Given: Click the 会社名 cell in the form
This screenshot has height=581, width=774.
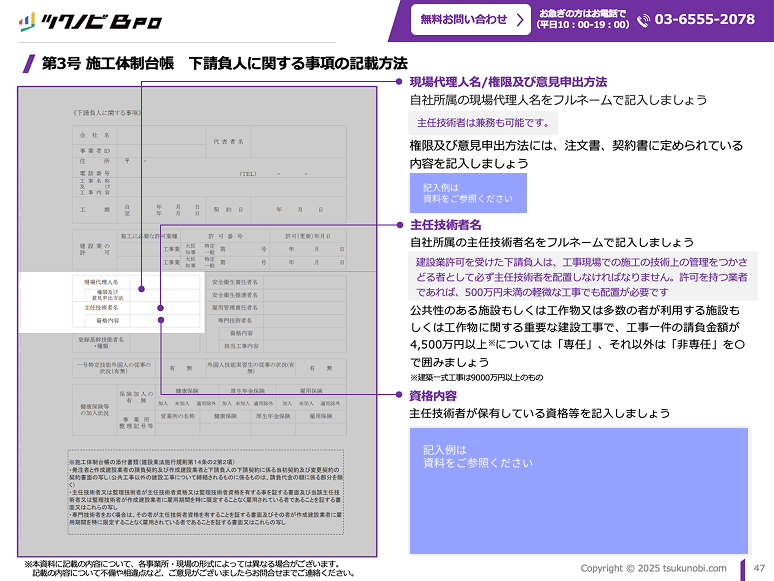Looking at the screenshot, I should (95, 135).
